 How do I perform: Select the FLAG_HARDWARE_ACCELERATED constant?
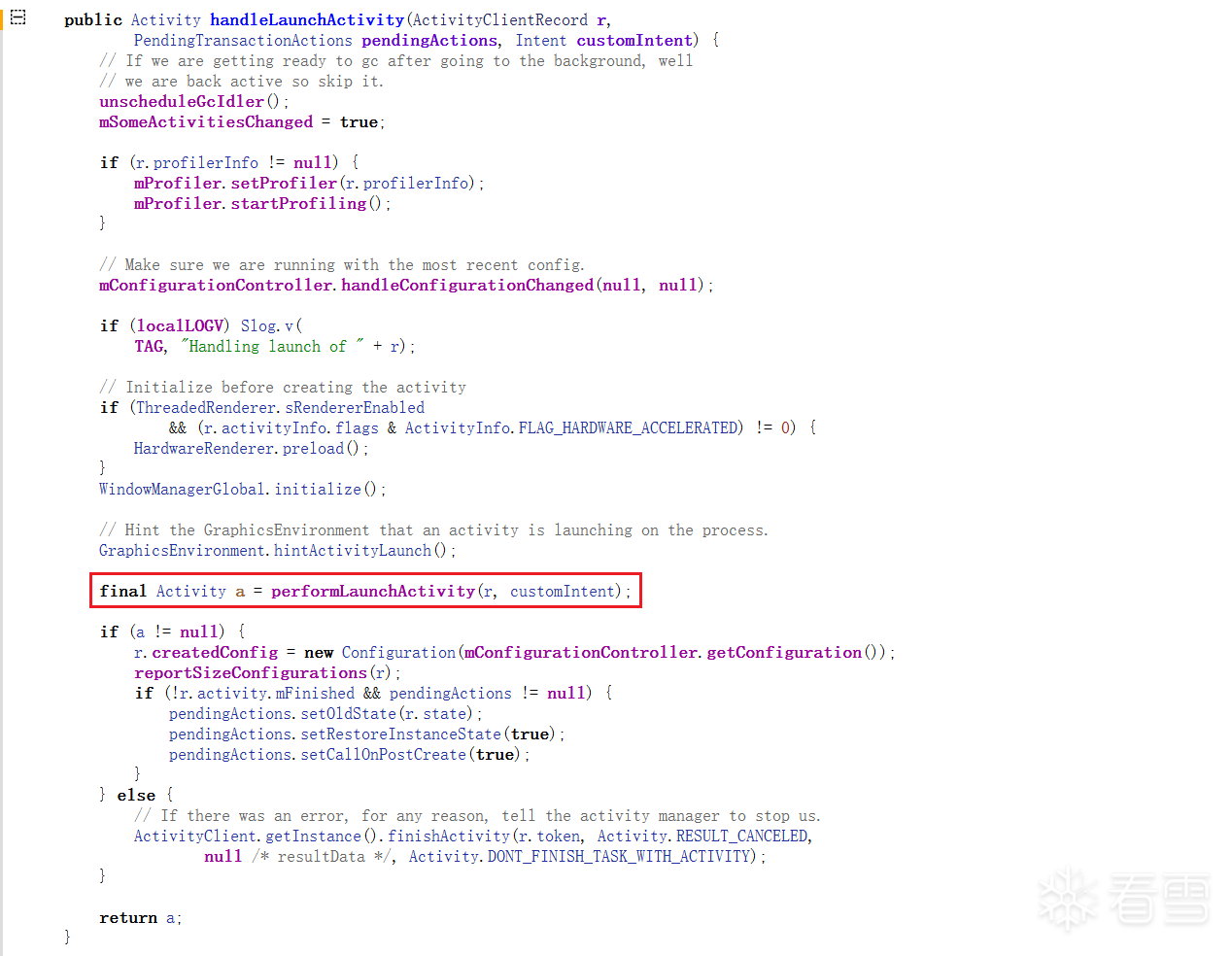(630, 427)
